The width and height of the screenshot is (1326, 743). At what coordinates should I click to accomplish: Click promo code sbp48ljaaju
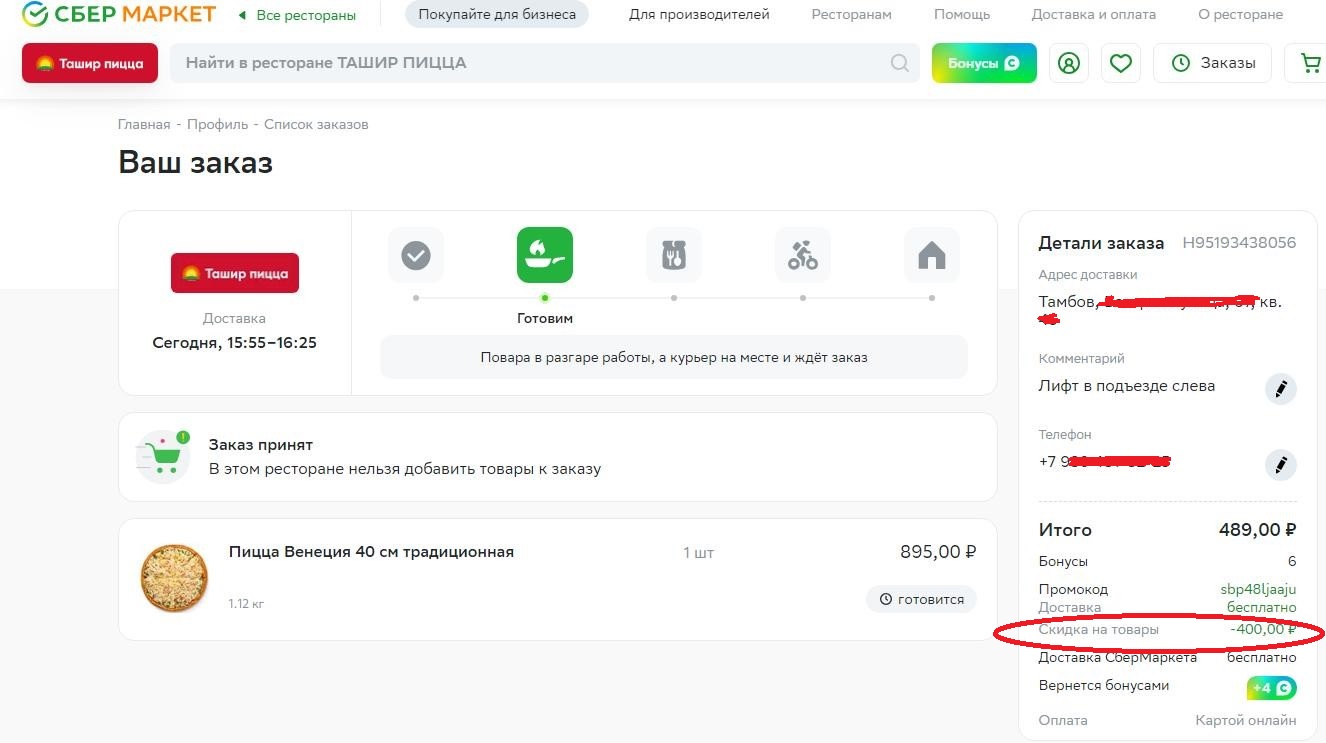[x=1258, y=589]
